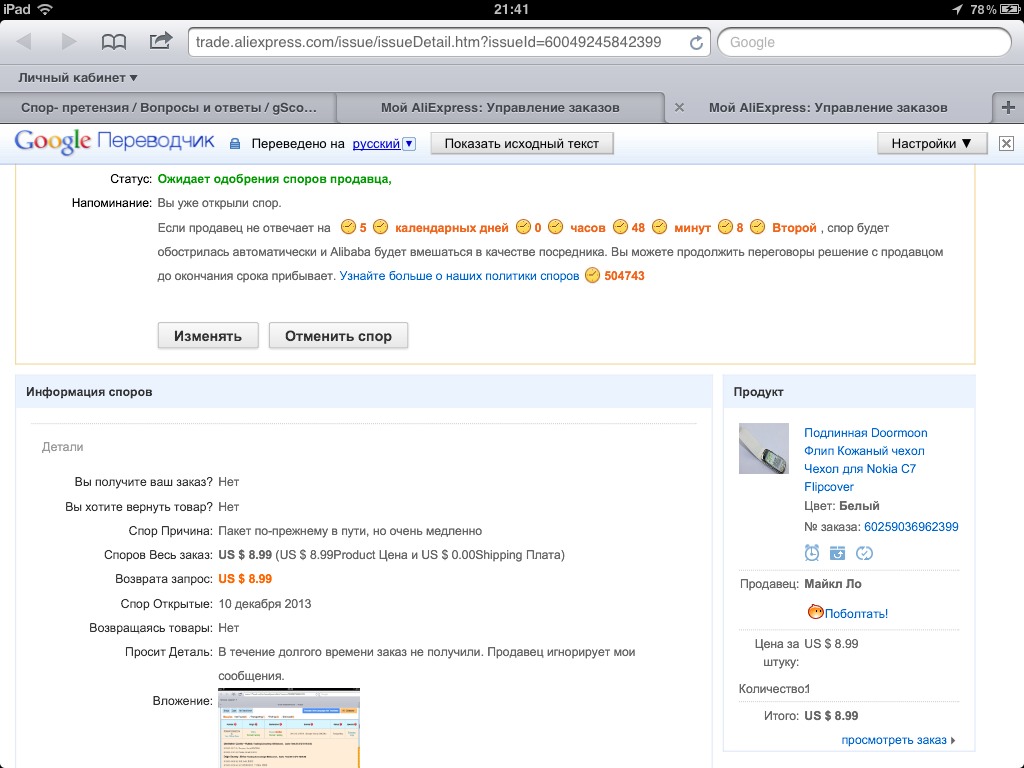Screen dimensions: 1024x768
Task: Click the Цвет: Белый color text
Action: 842,506
